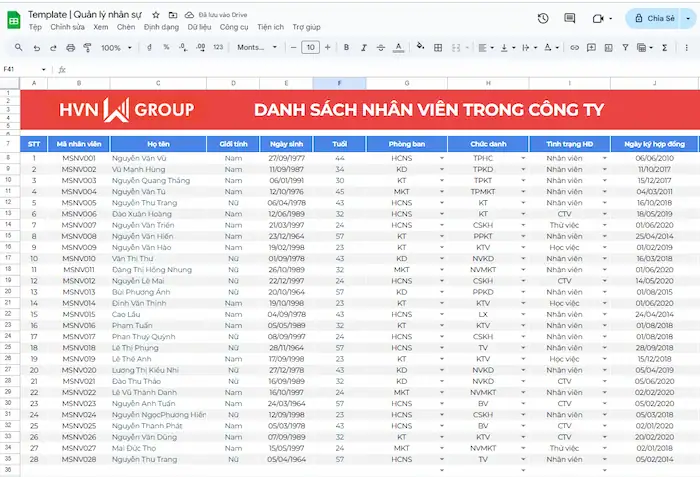
Task: Open the Dữ liệu menu
Action: tap(199, 27)
